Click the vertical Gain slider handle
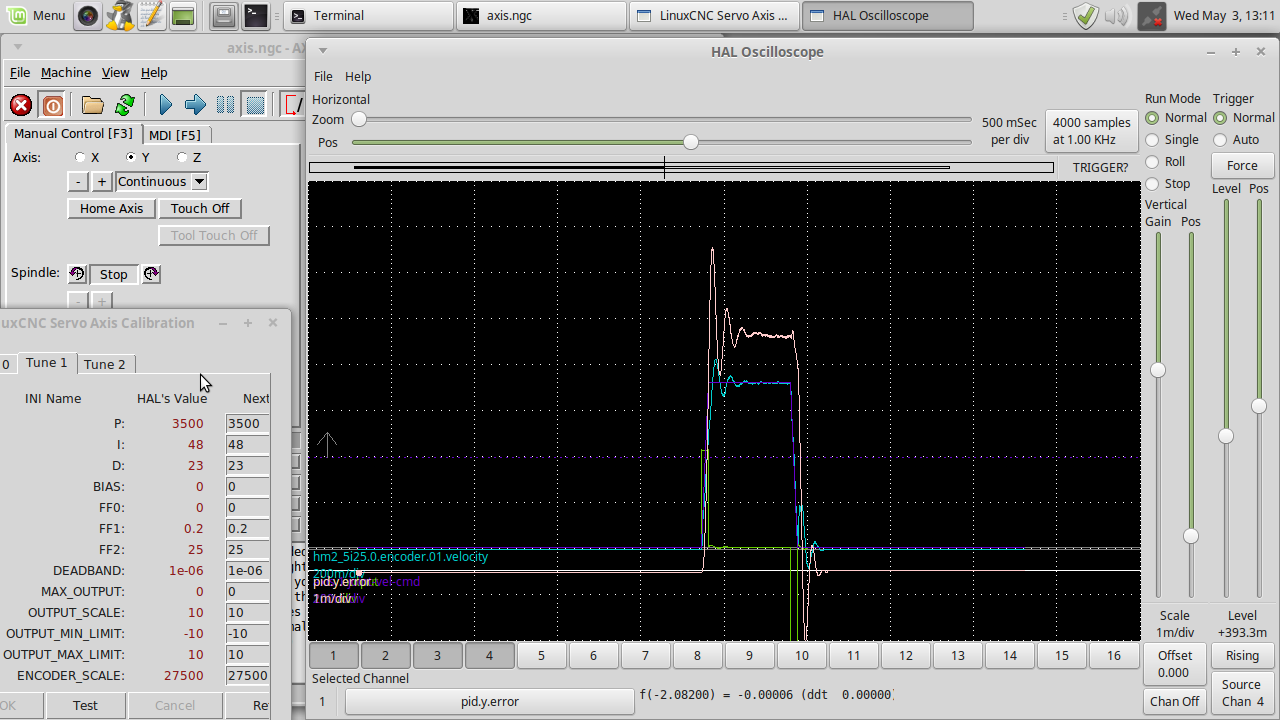 (1158, 370)
